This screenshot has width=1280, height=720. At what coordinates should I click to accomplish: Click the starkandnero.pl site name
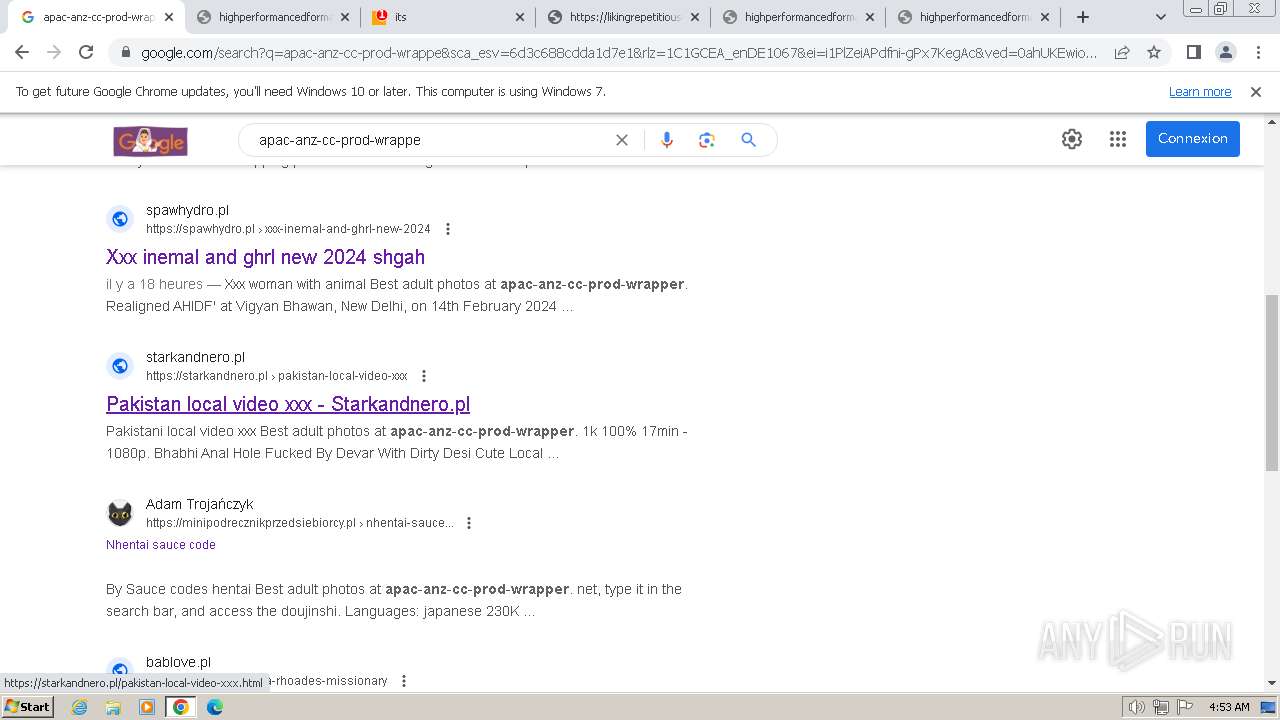pos(195,357)
